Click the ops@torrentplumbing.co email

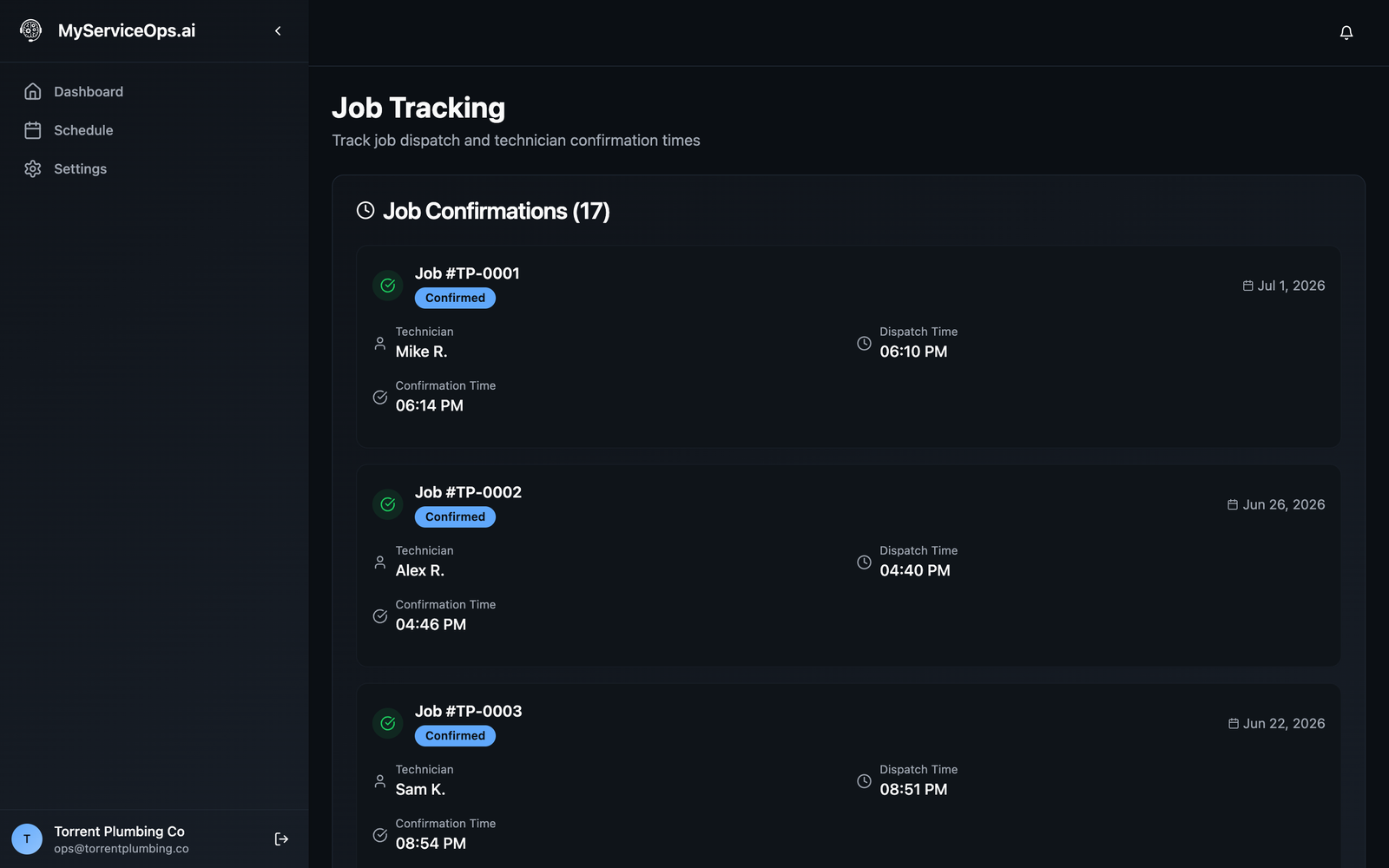[122, 849]
